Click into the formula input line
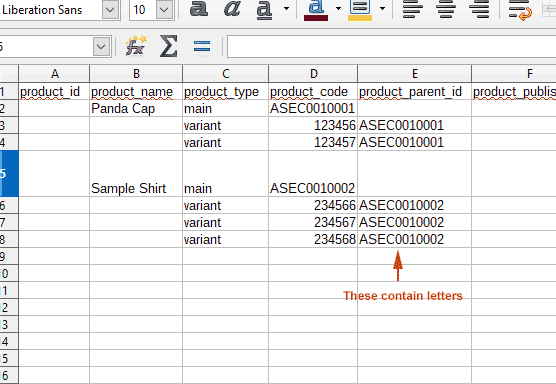The width and height of the screenshot is (556, 384). pos(391,46)
